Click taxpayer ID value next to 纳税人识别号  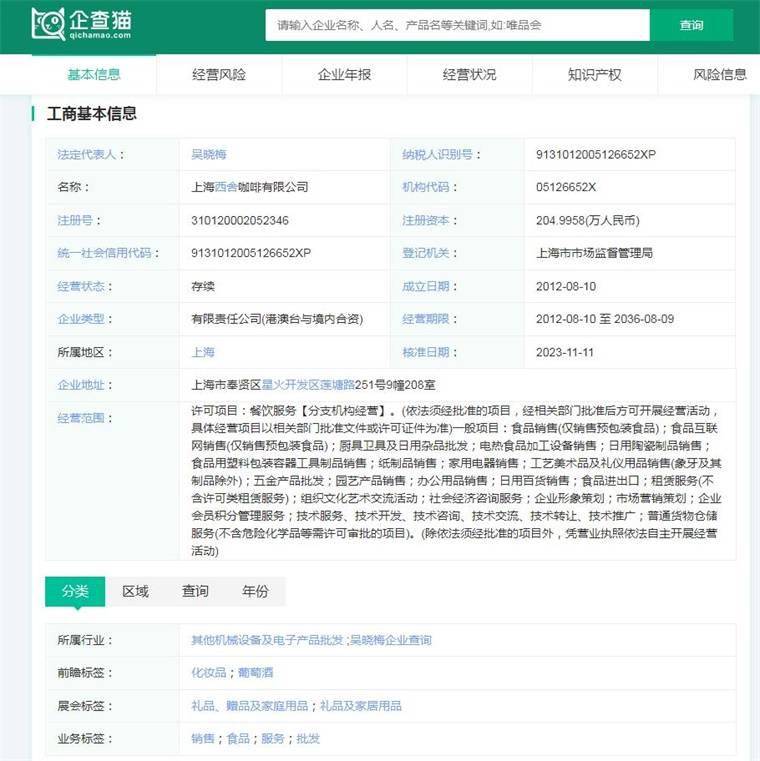[x=596, y=154]
